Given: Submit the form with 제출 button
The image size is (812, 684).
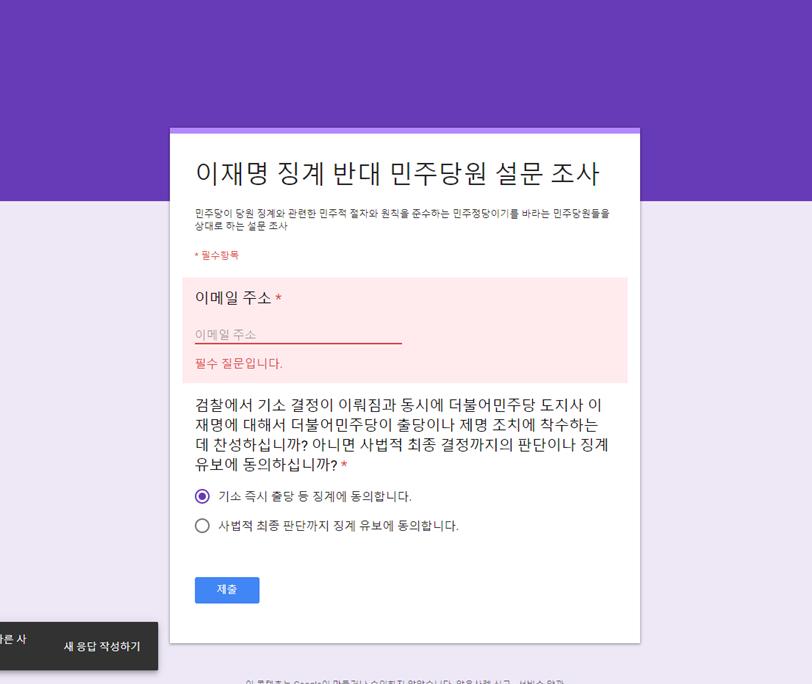Looking at the screenshot, I should point(227,590).
